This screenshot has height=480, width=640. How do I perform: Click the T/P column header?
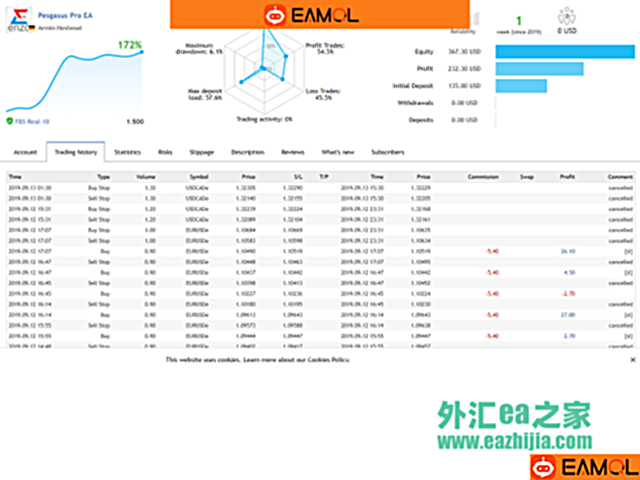pos(324,177)
